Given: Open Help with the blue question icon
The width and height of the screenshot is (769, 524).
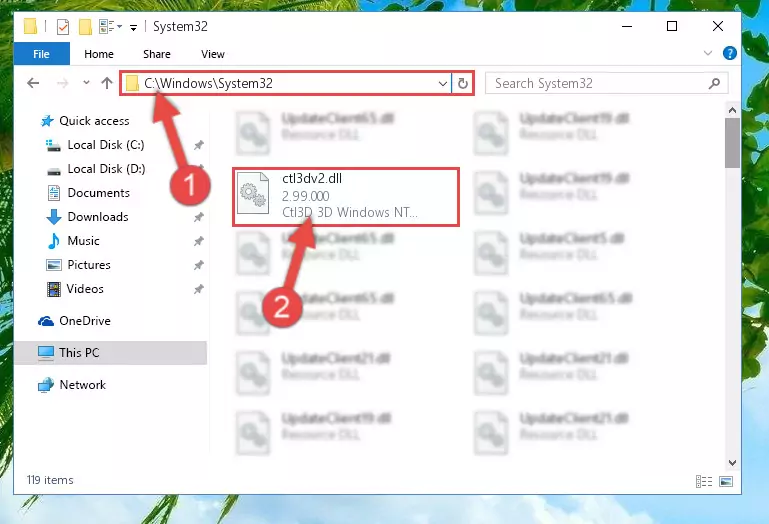Looking at the screenshot, I should (x=729, y=53).
